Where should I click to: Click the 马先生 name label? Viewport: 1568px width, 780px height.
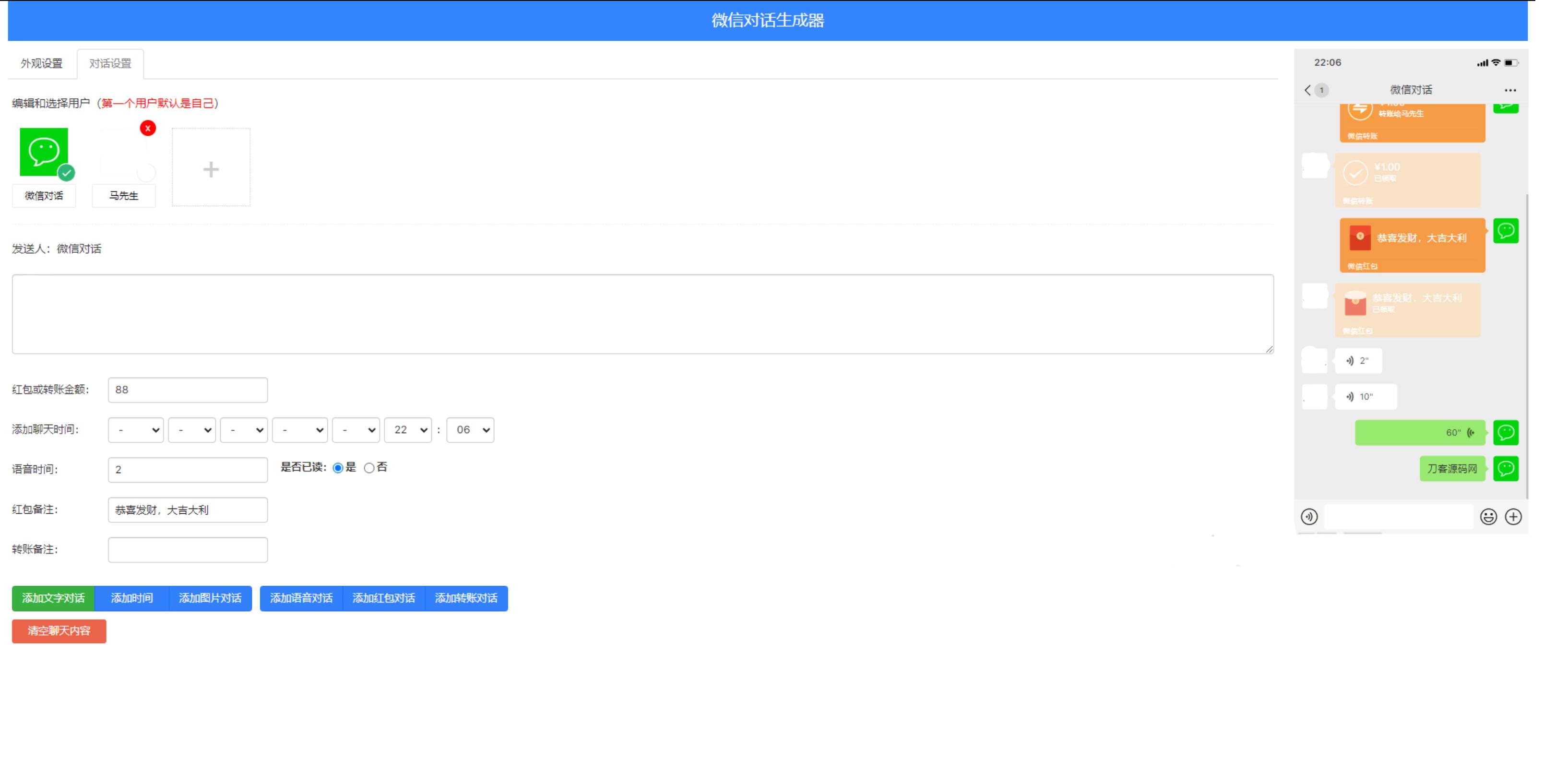124,196
